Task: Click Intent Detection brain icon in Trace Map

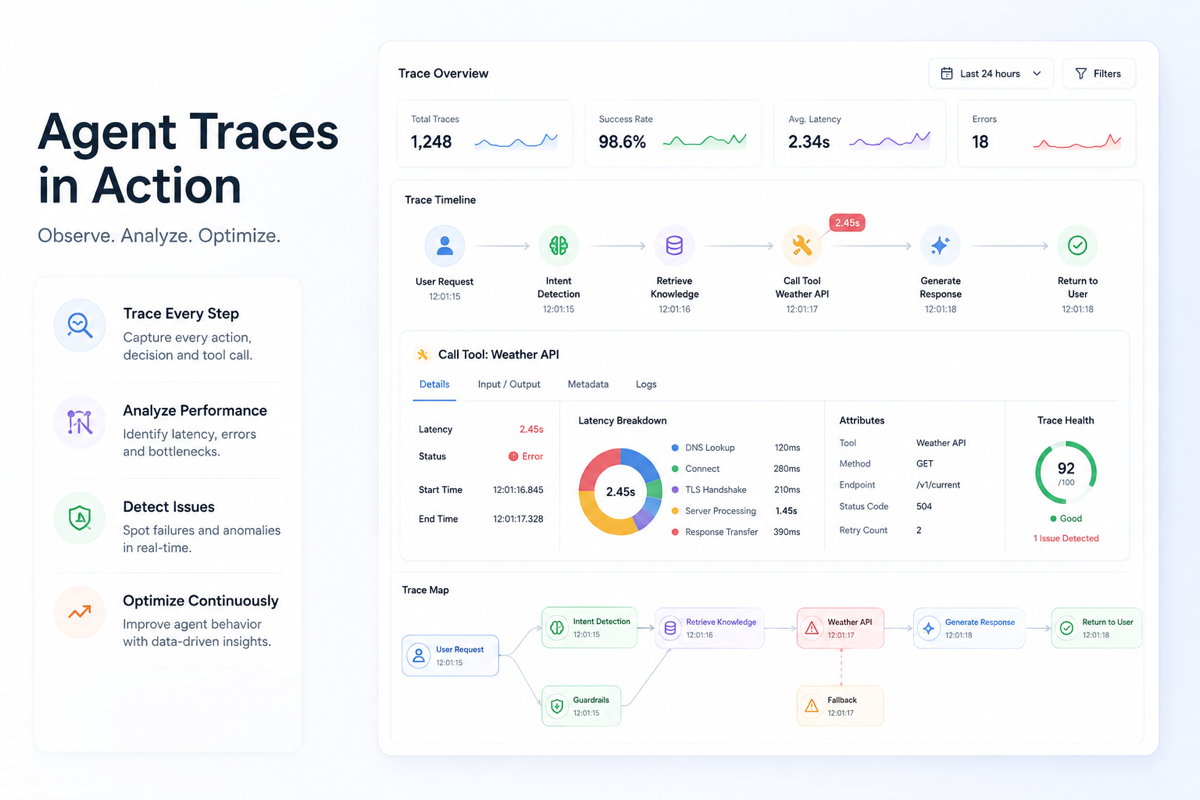Action: (558, 628)
